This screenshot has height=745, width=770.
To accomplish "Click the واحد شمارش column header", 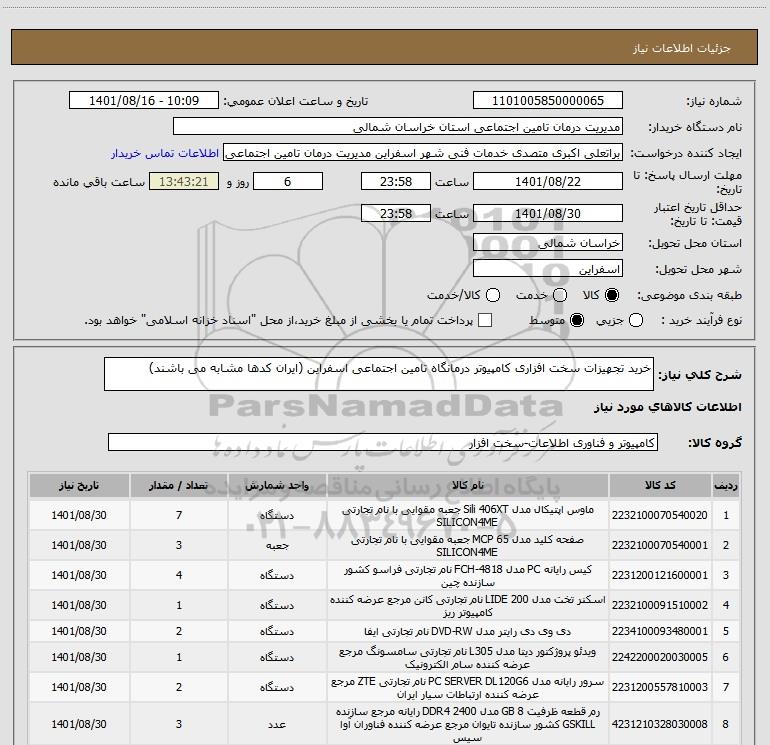I will [277, 485].
